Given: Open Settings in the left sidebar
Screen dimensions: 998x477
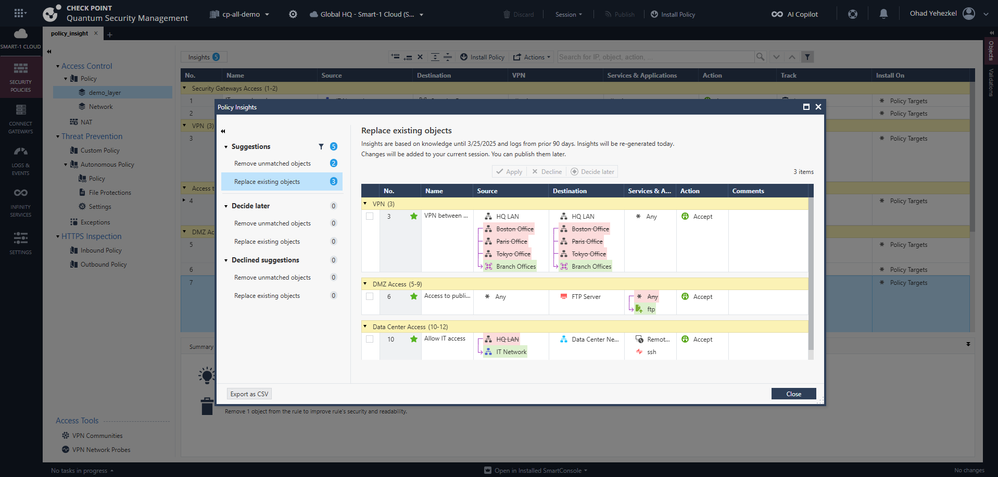Looking at the screenshot, I should pyautogui.click(x=20, y=241).
